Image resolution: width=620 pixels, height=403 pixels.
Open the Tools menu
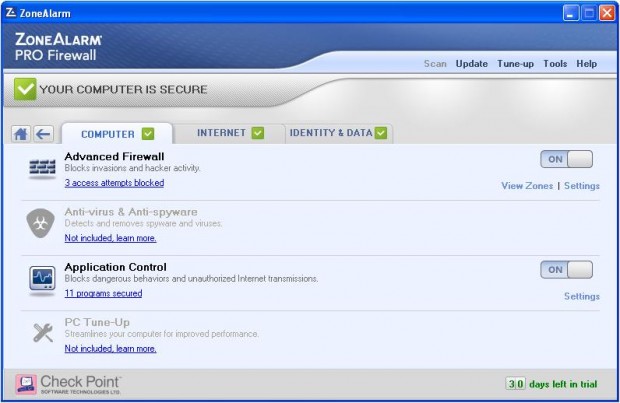555,64
